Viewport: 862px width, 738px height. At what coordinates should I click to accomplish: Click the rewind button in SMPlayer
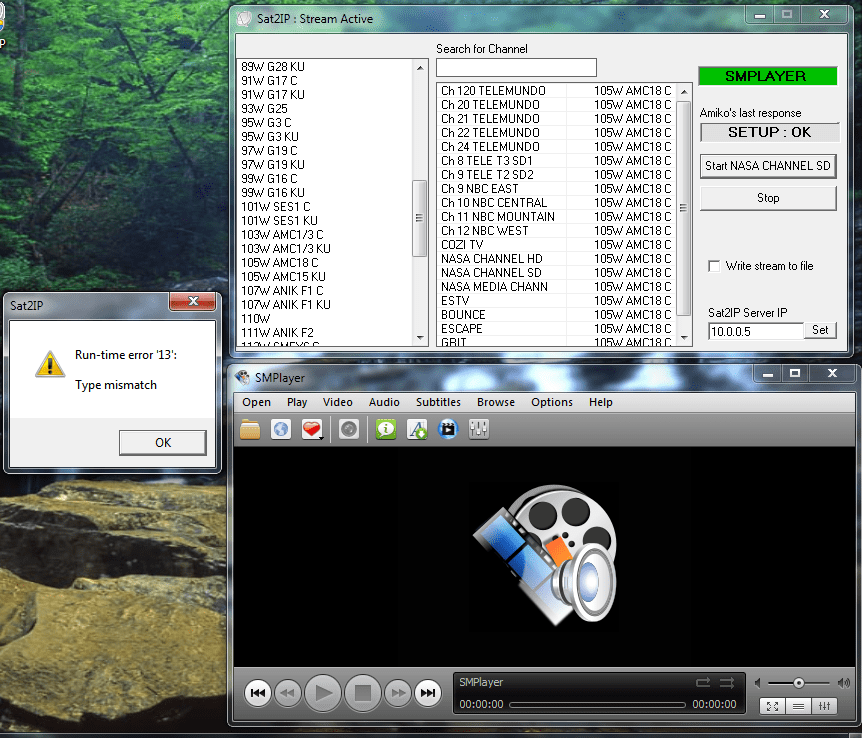coord(288,693)
